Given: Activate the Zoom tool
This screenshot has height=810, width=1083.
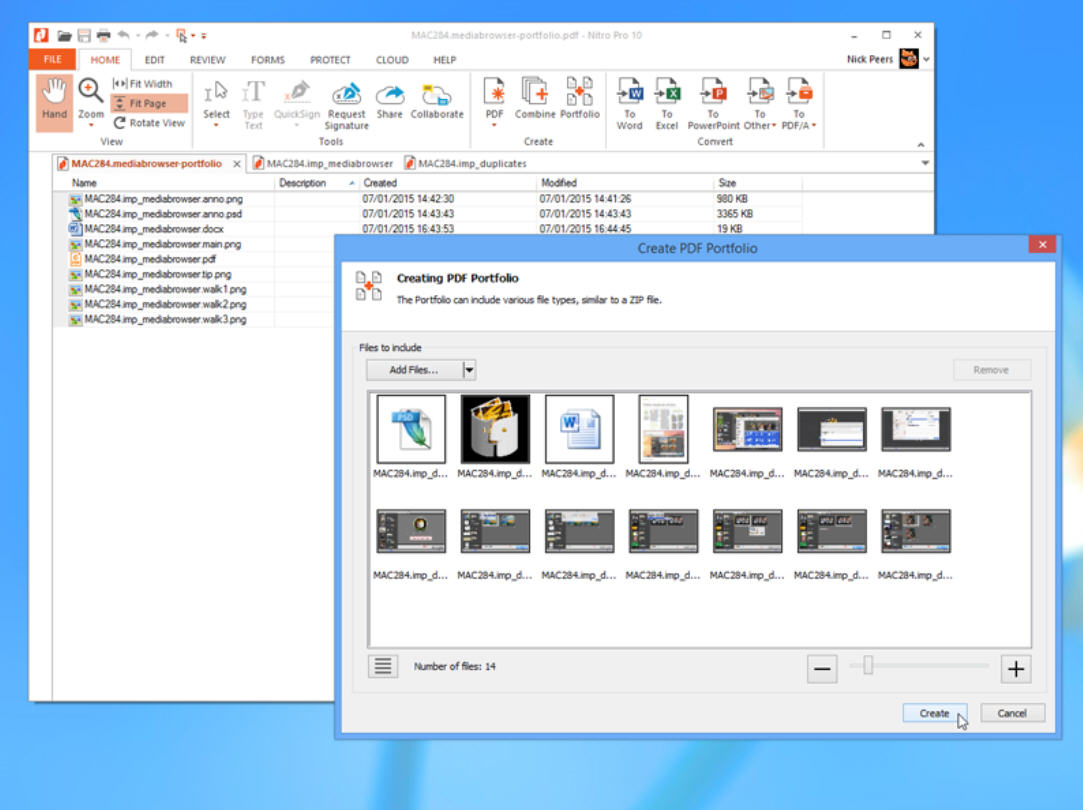Looking at the screenshot, I should point(91,100).
